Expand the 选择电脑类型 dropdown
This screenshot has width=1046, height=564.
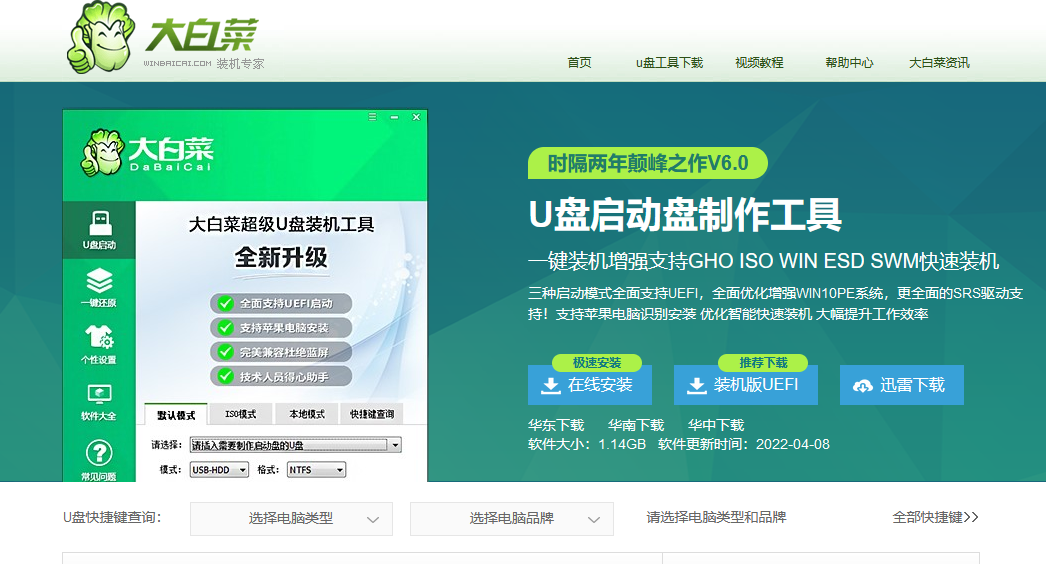(291, 519)
